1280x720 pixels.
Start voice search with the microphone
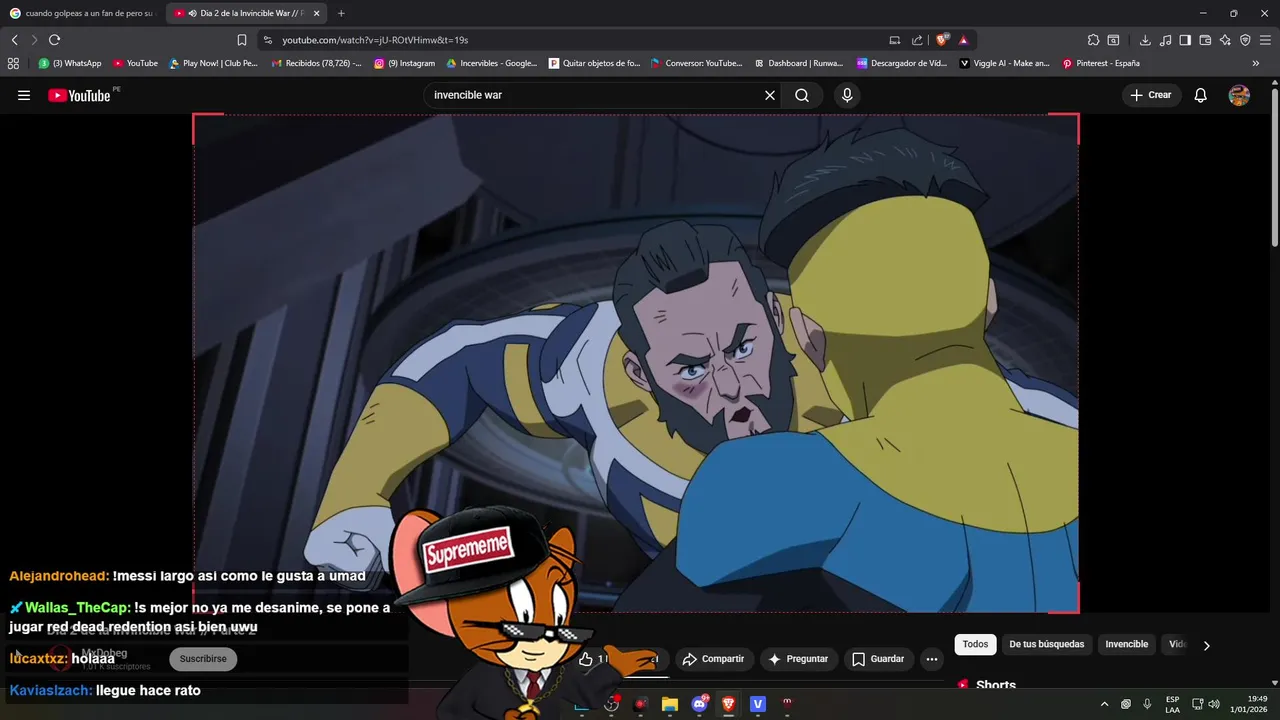(x=847, y=95)
